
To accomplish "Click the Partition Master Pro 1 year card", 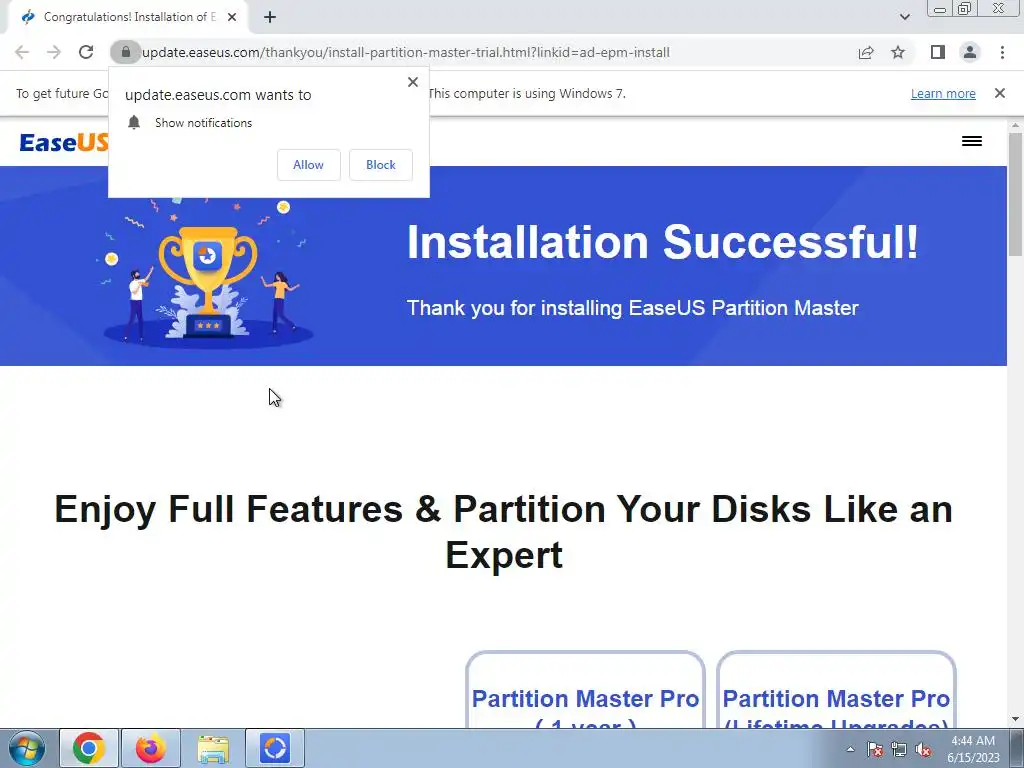I will [585, 689].
